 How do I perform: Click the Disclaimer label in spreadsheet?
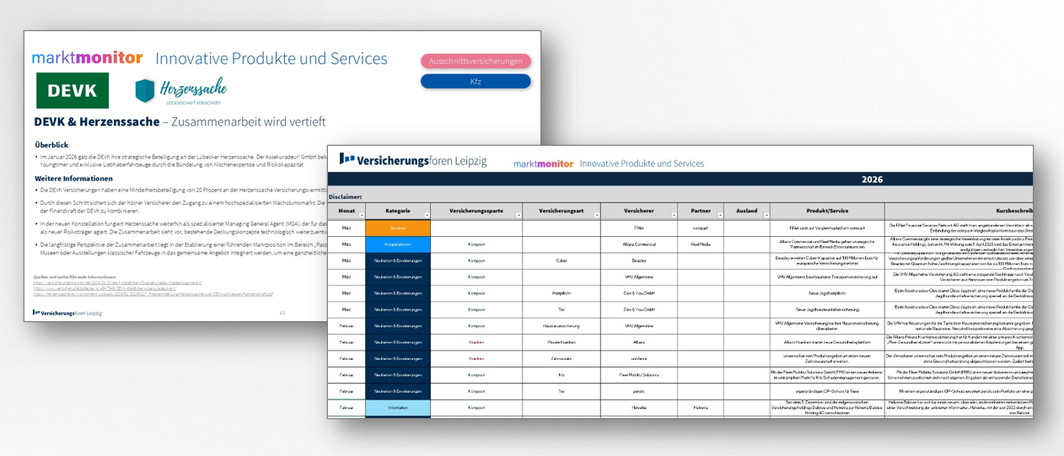[x=345, y=197]
